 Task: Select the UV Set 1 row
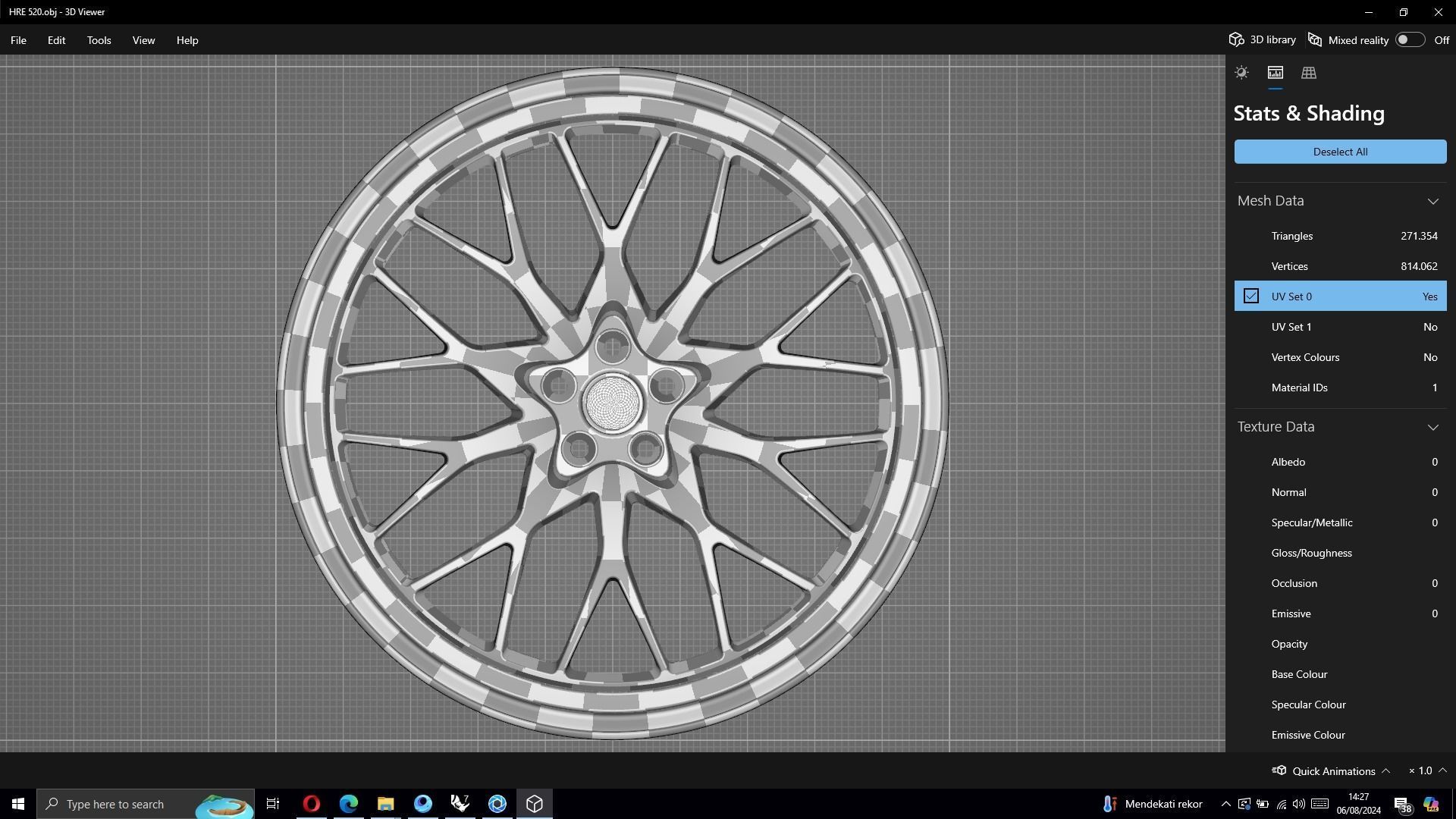(x=1340, y=327)
